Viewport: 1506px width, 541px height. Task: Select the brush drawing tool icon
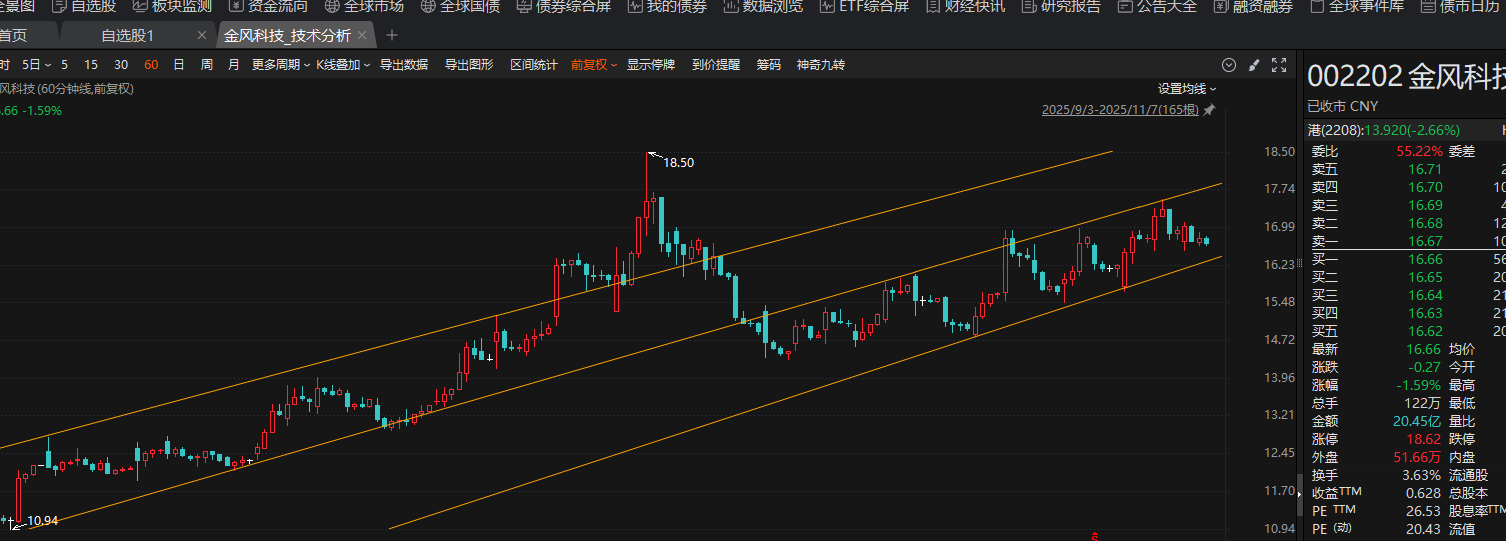(x=1254, y=65)
